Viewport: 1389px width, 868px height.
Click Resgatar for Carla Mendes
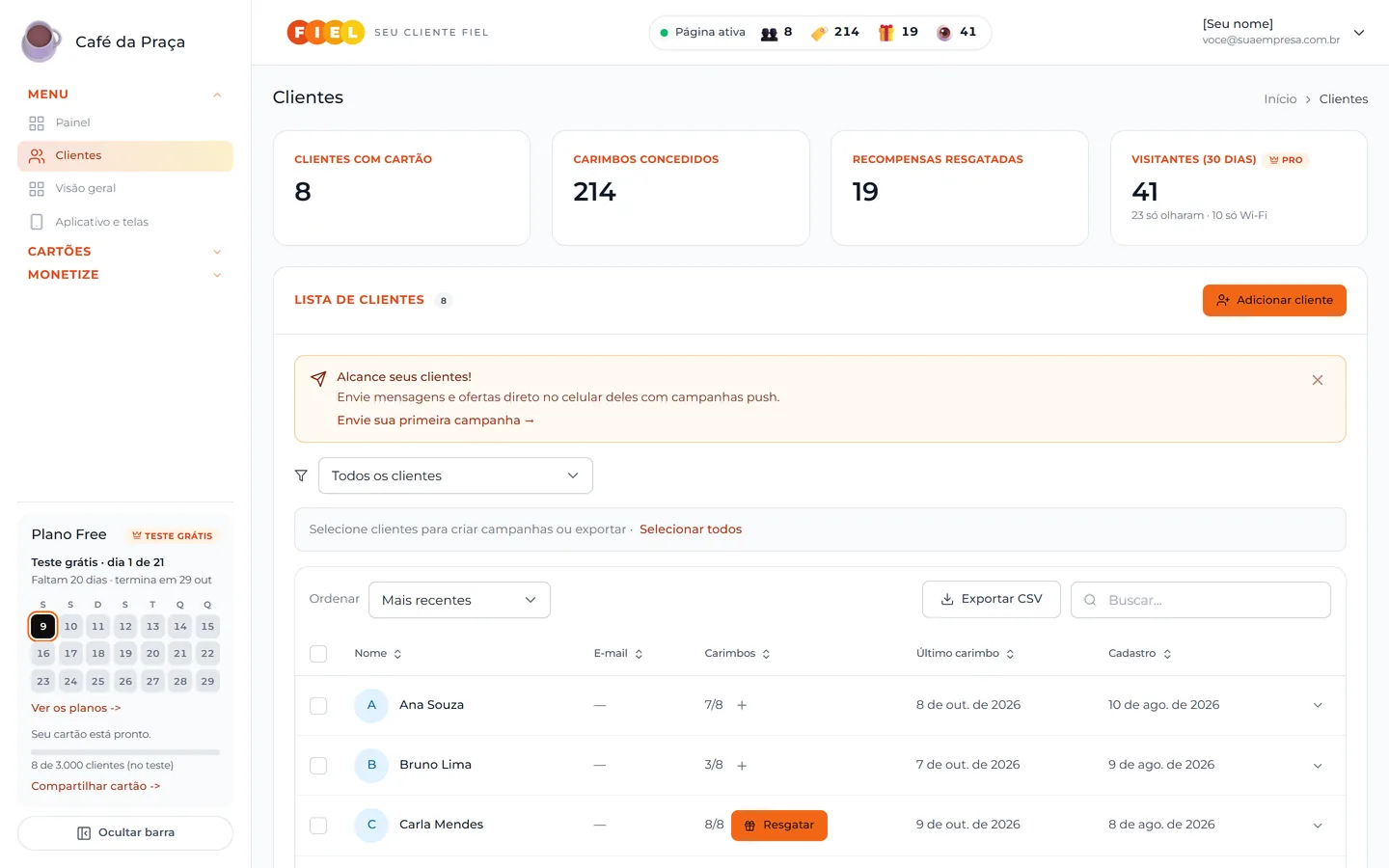(779, 826)
